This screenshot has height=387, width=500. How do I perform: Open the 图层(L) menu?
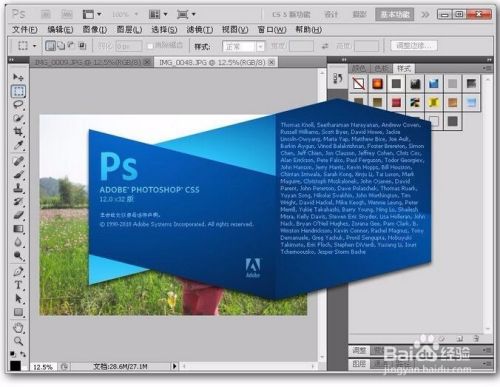tap(129, 30)
